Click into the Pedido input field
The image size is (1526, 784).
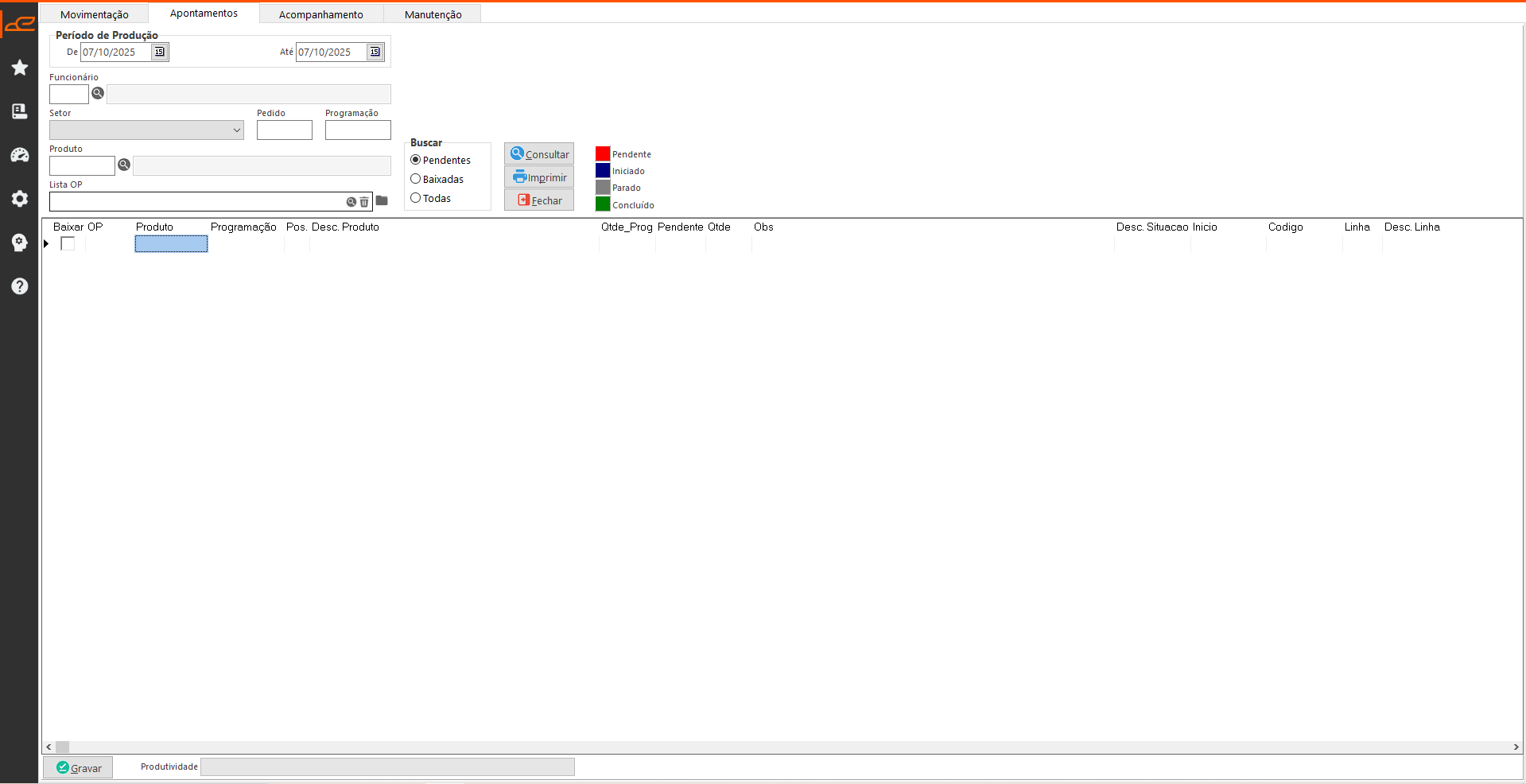point(284,130)
